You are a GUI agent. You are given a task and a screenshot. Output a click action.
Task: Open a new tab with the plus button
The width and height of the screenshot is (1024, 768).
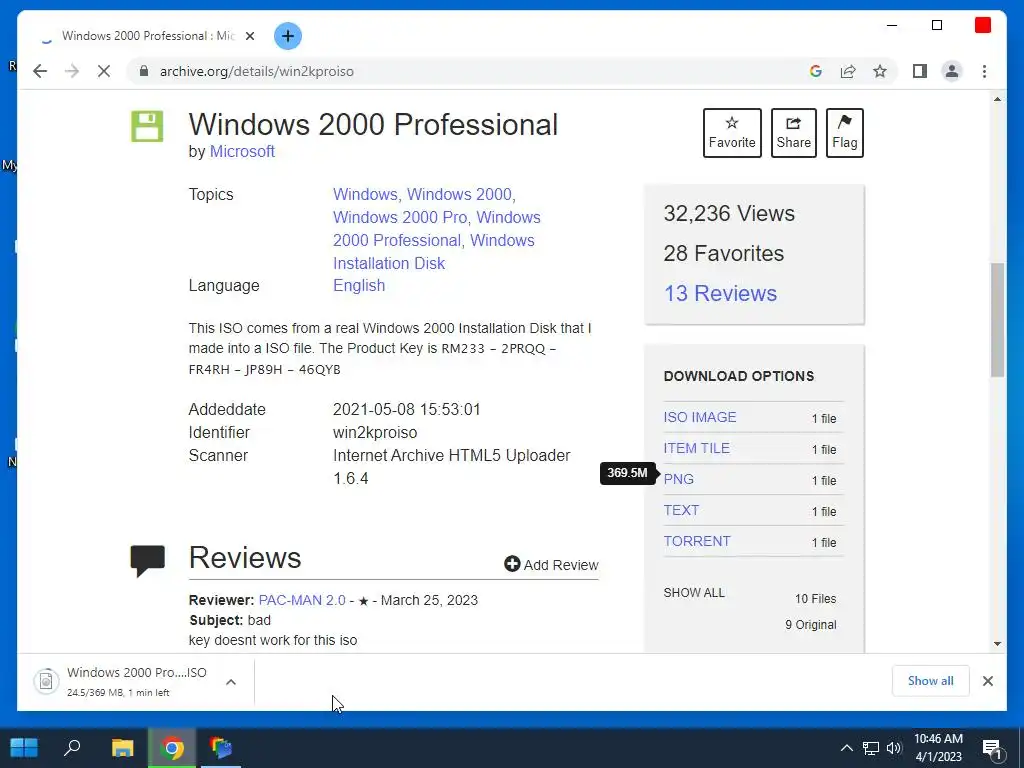coord(288,36)
